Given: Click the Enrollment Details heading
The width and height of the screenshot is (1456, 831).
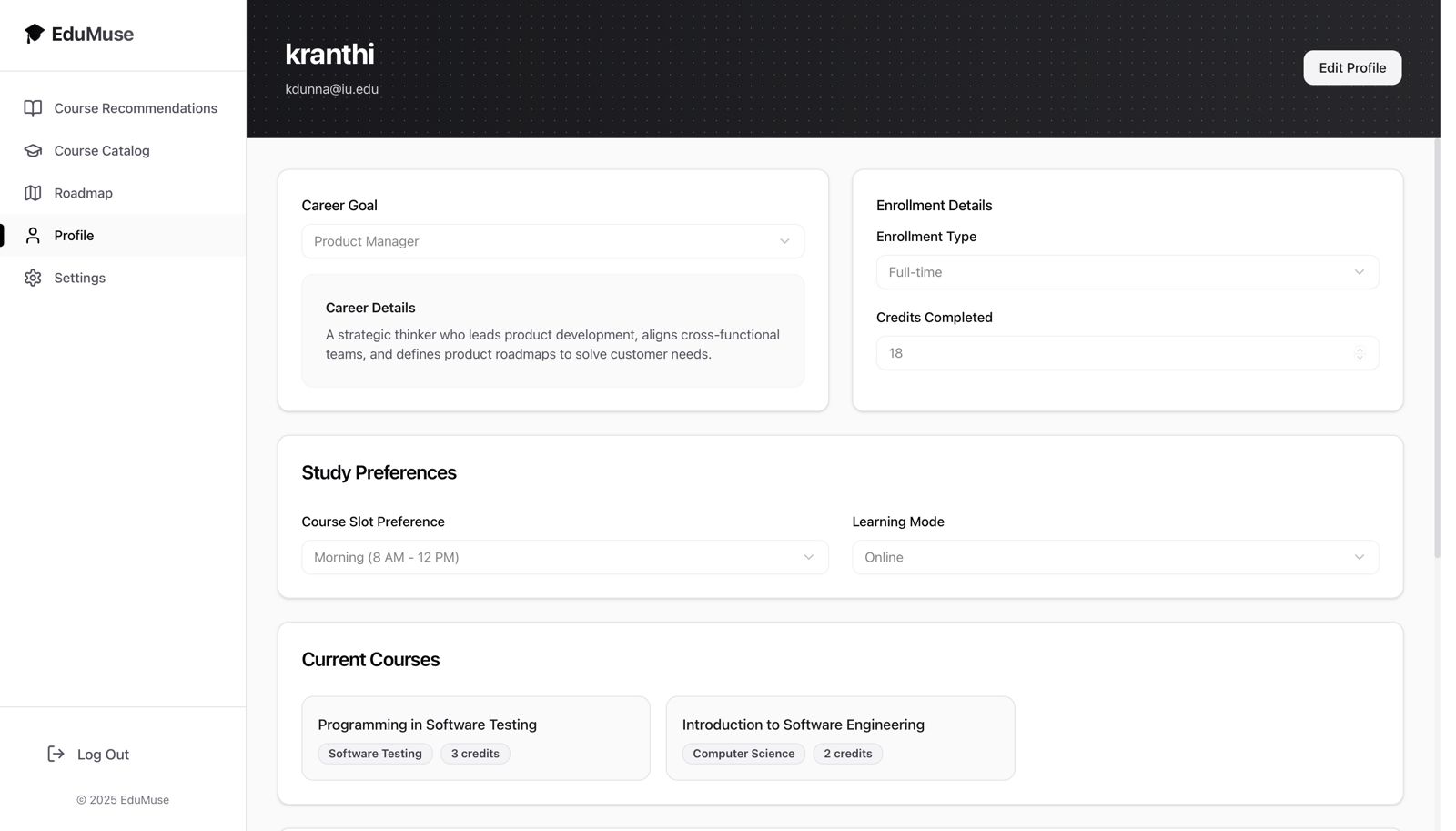Looking at the screenshot, I should coord(934,206).
